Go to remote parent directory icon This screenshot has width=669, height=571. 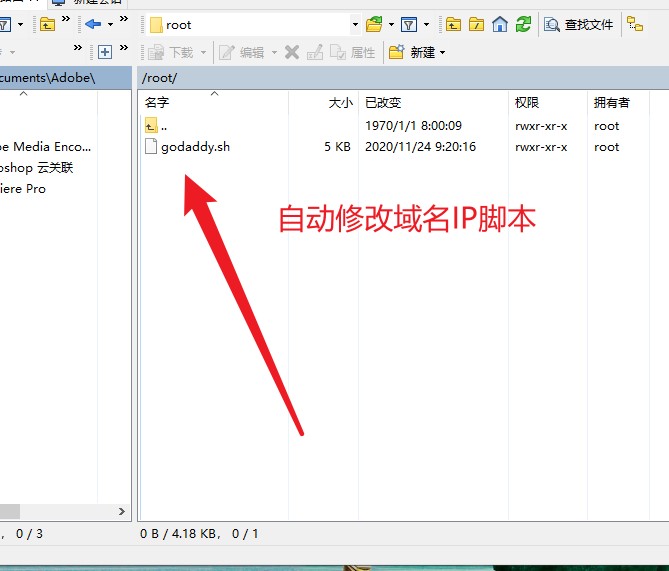coord(453,24)
